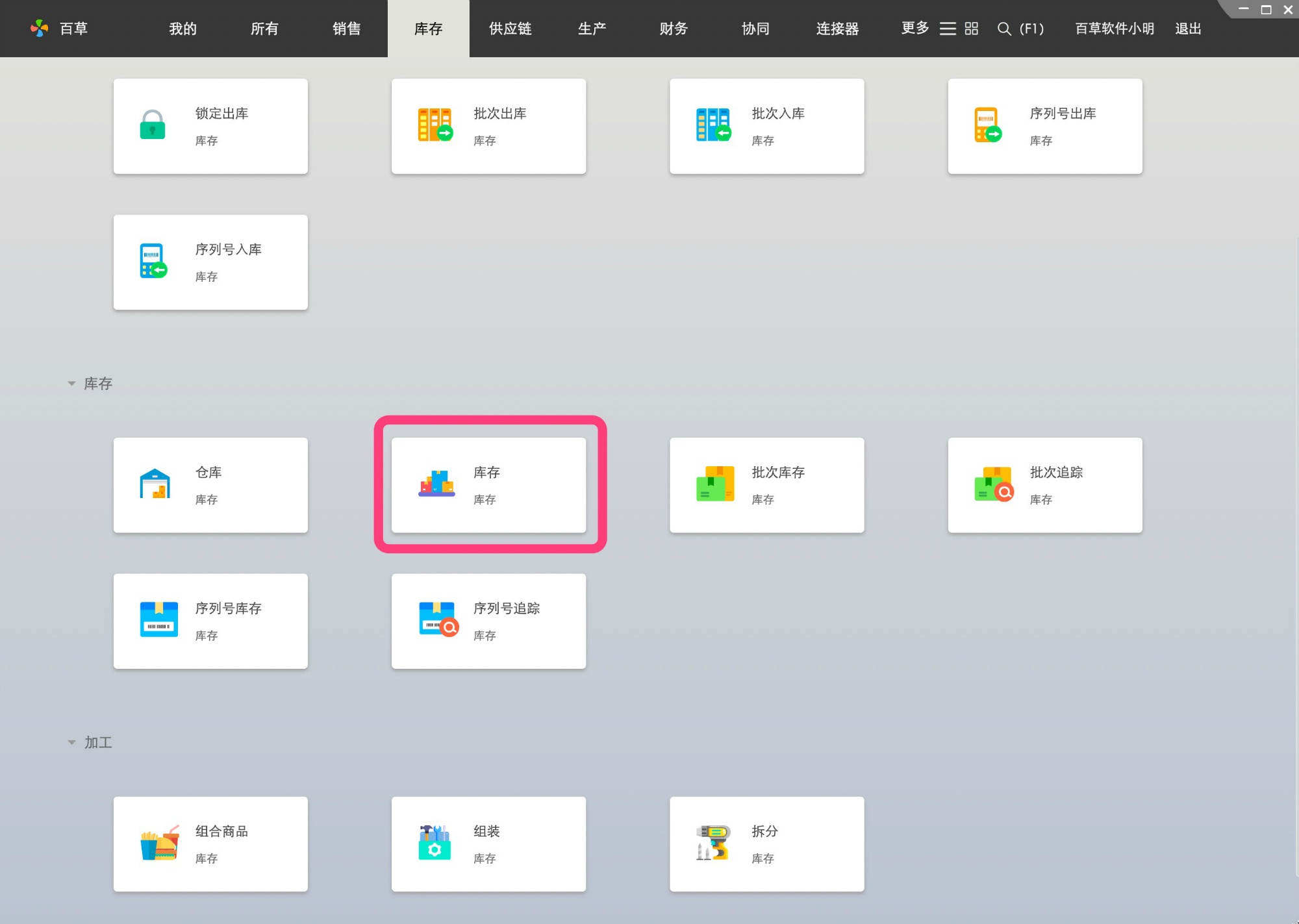Click 退出 to log out
1299x924 pixels.
1188,29
